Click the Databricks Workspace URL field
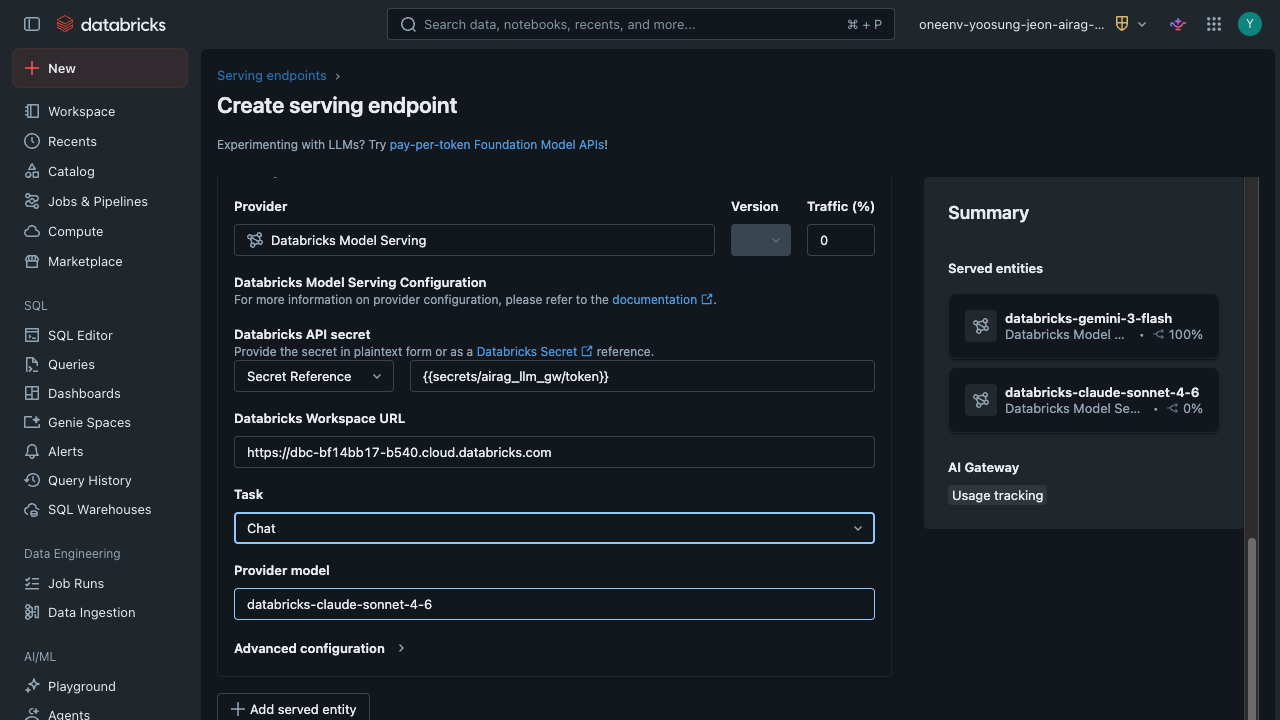 point(554,452)
